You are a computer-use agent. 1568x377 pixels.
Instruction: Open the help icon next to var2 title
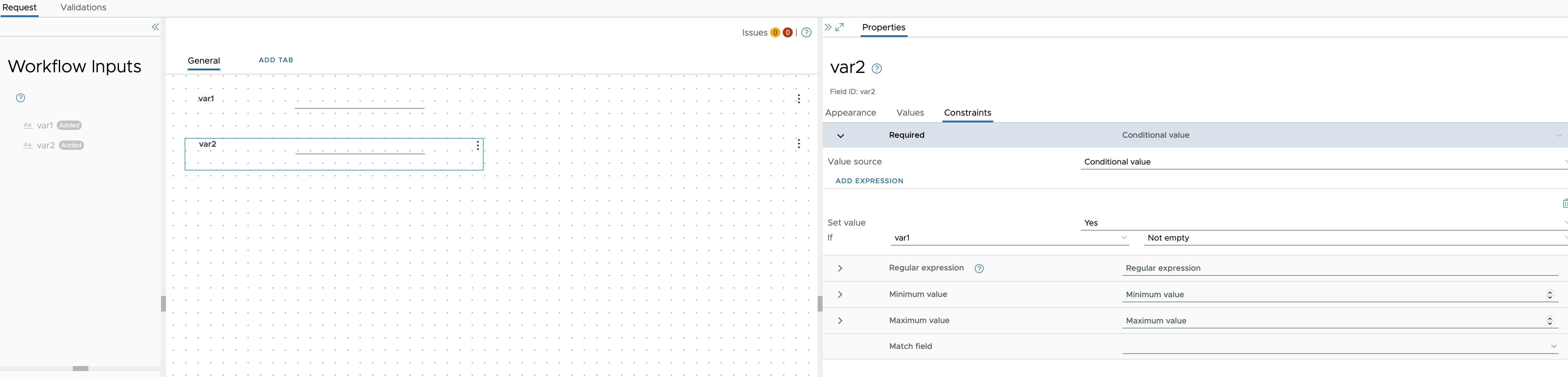click(x=876, y=69)
